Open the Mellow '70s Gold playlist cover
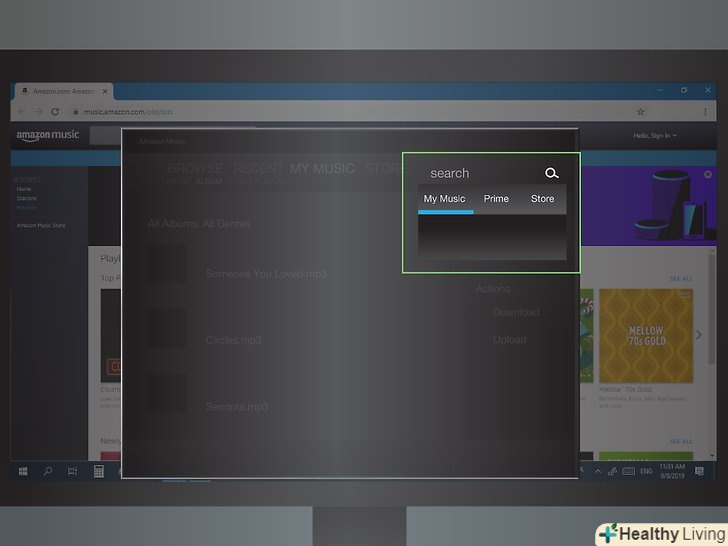This screenshot has height=546, width=728. [x=646, y=336]
